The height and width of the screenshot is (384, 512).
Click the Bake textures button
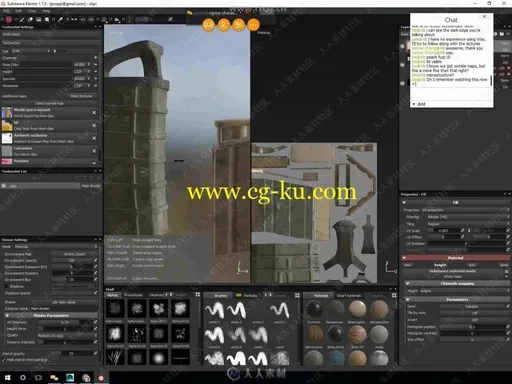[81, 96]
